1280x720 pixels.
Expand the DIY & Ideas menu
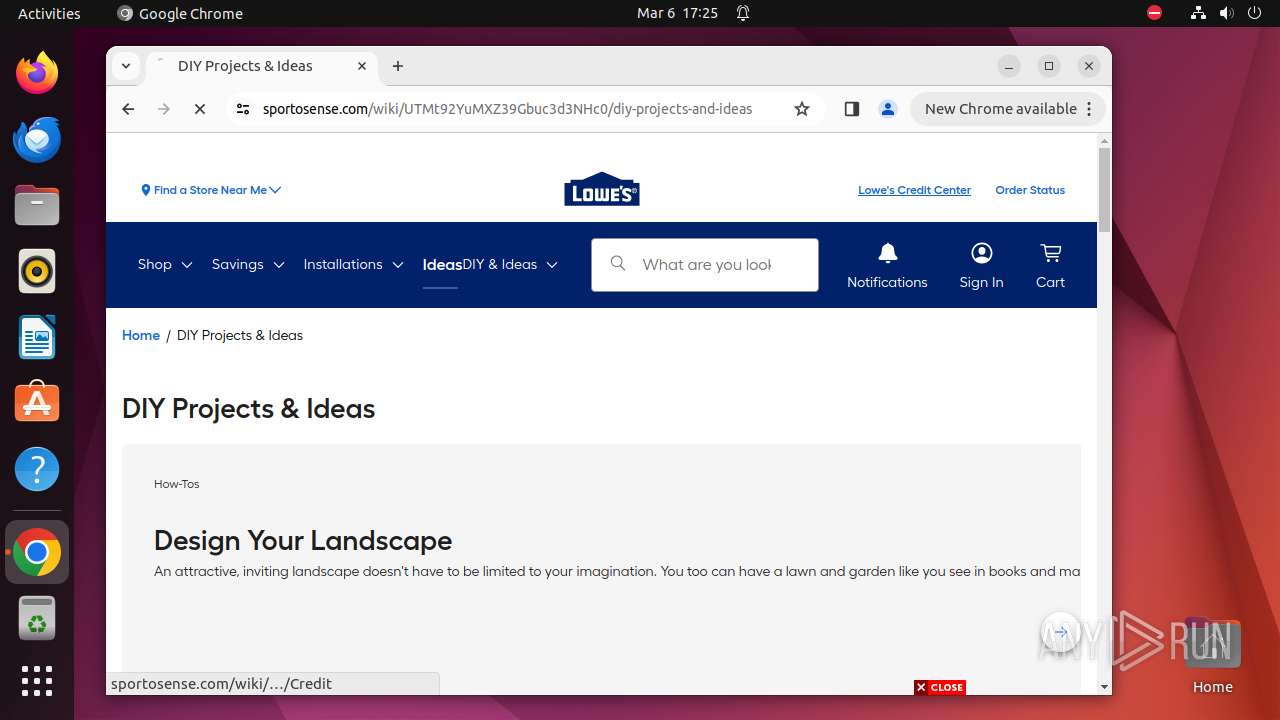coord(510,264)
